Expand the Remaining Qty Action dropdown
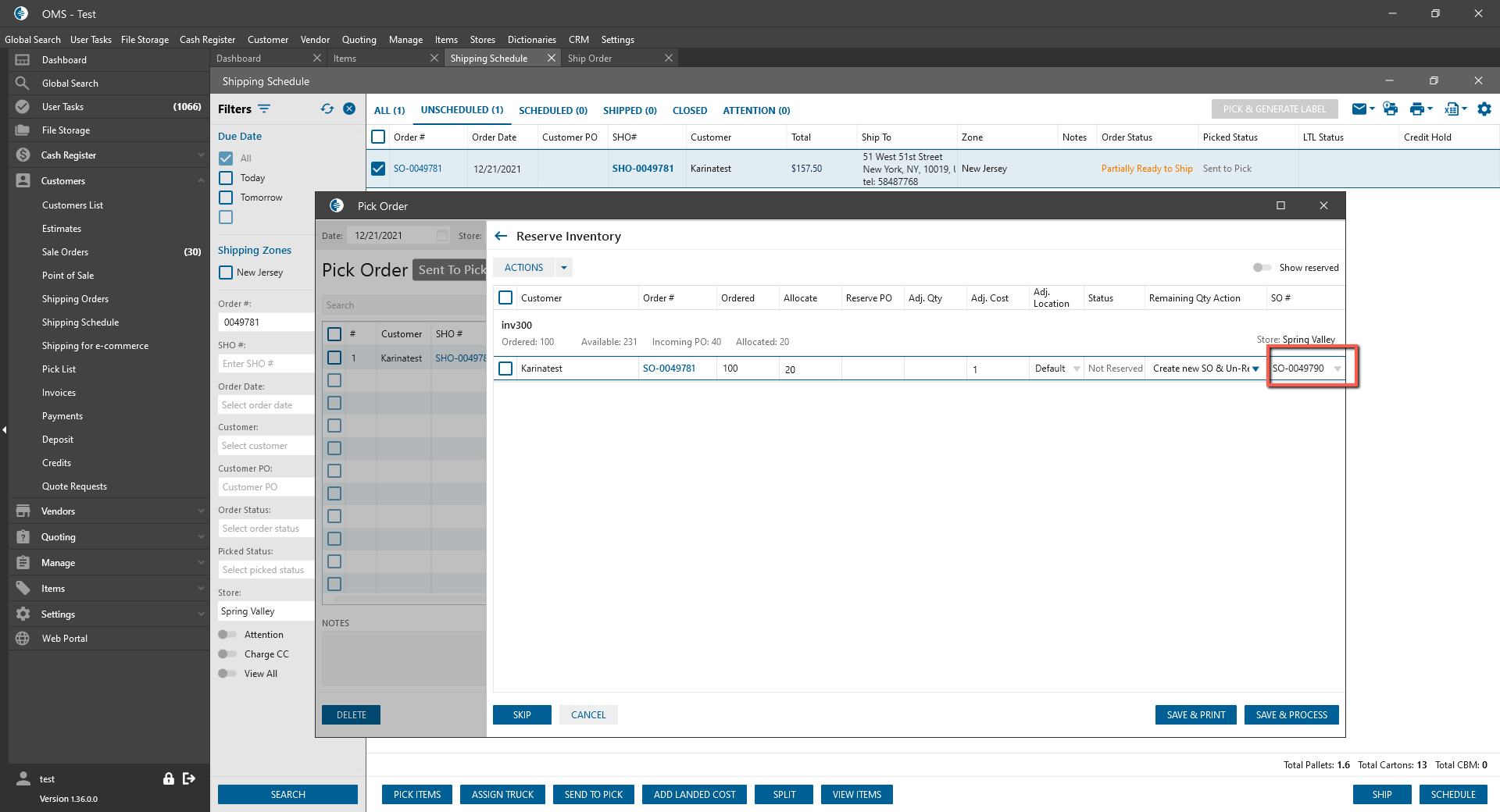1500x812 pixels. pyautogui.click(x=1255, y=369)
